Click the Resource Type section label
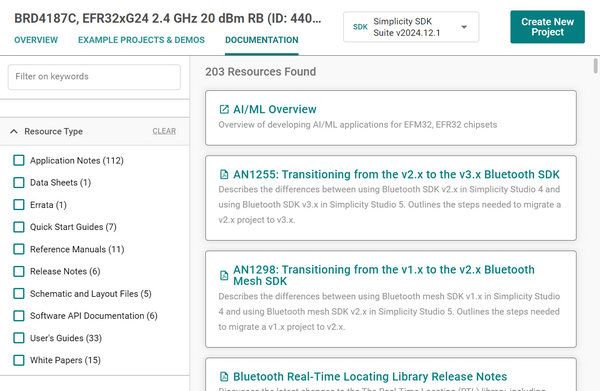This screenshot has width=600, height=391. tap(54, 131)
